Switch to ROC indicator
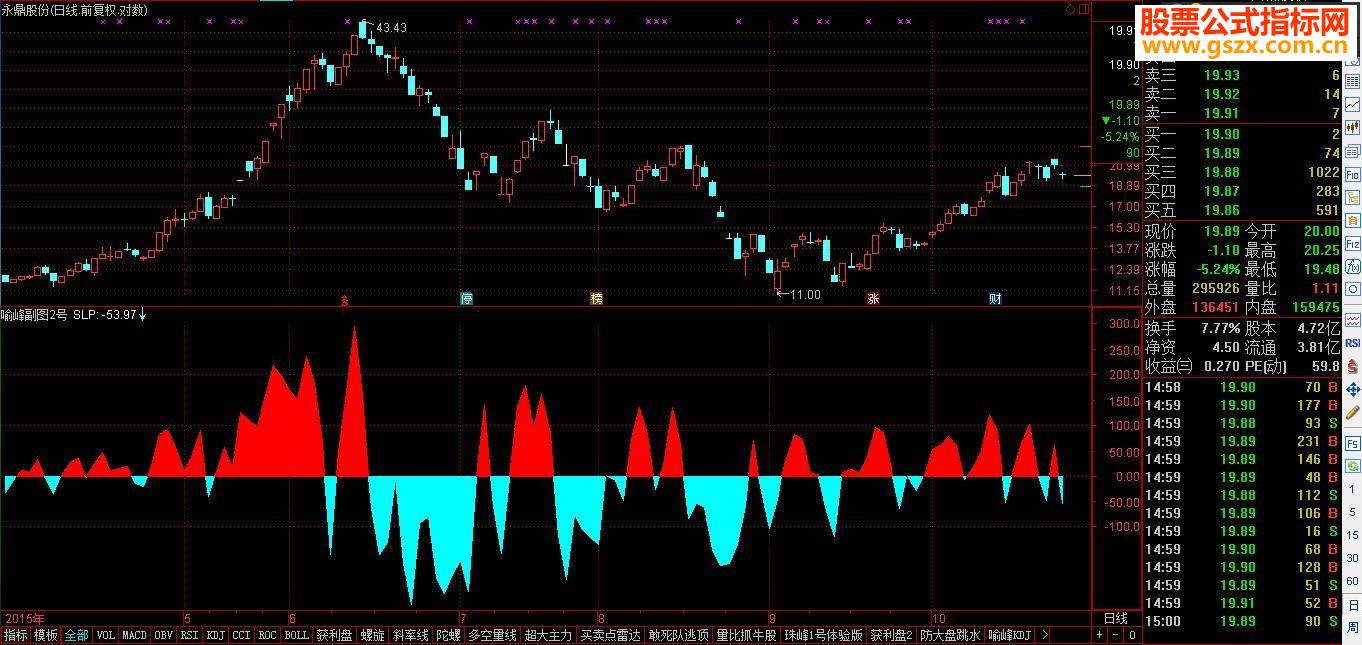The height and width of the screenshot is (645, 1362). (268, 635)
